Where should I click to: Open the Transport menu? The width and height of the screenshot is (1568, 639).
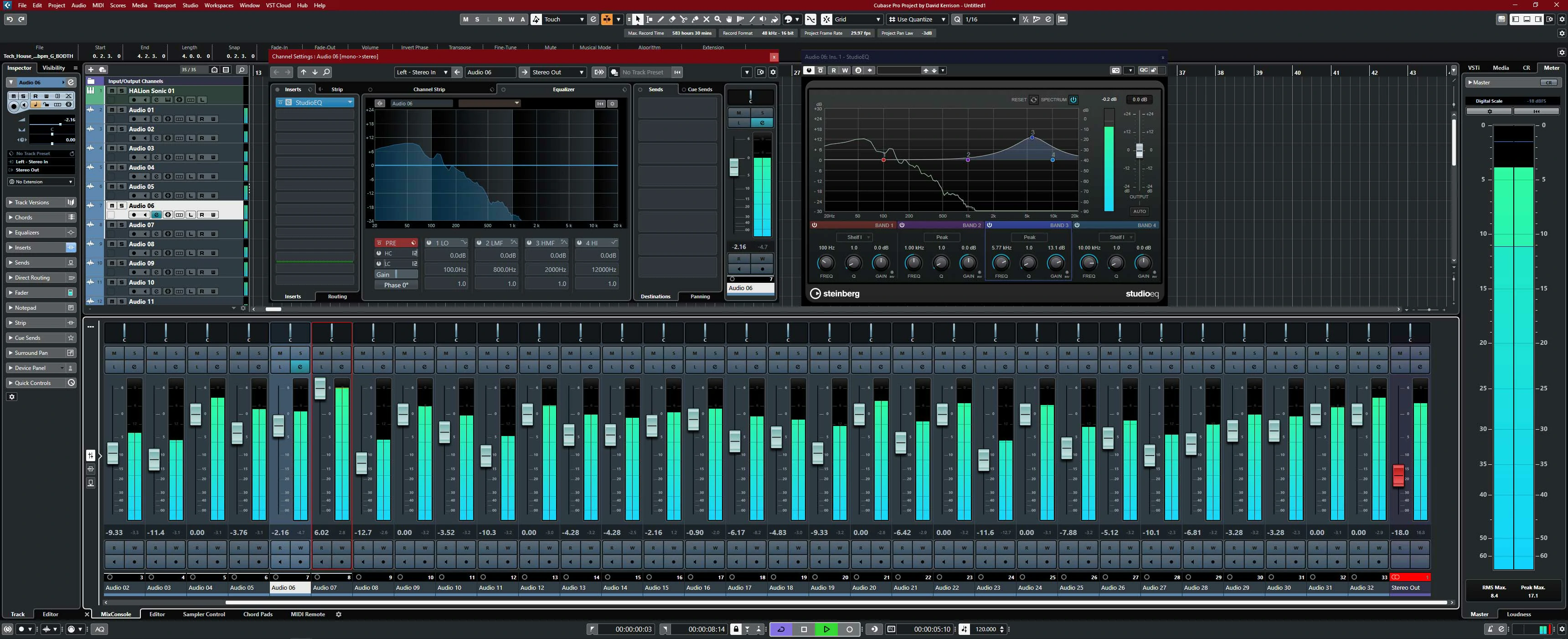click(x=165, y=5)
